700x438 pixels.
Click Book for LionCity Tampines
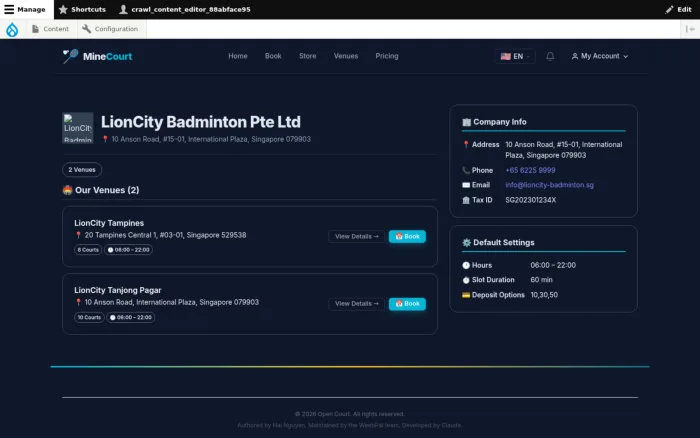point(407,236)
